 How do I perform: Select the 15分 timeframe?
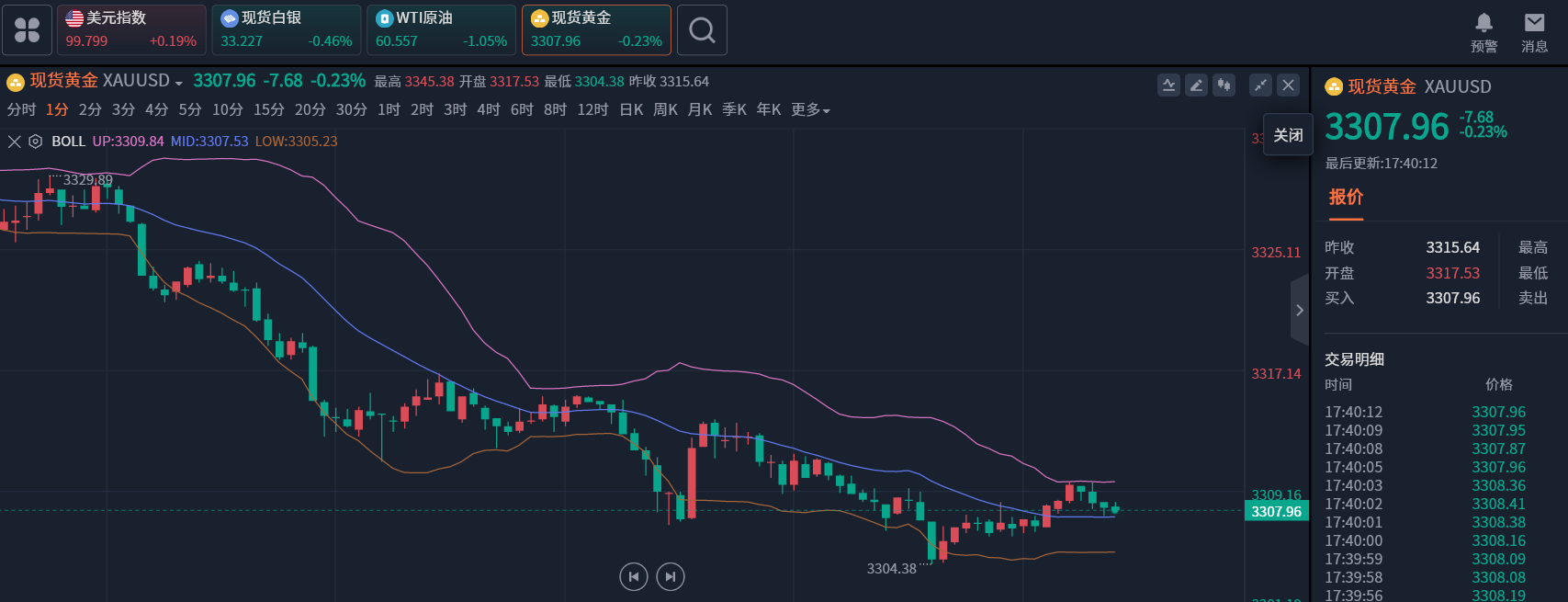pyautogui.click(x=268, y=109)
